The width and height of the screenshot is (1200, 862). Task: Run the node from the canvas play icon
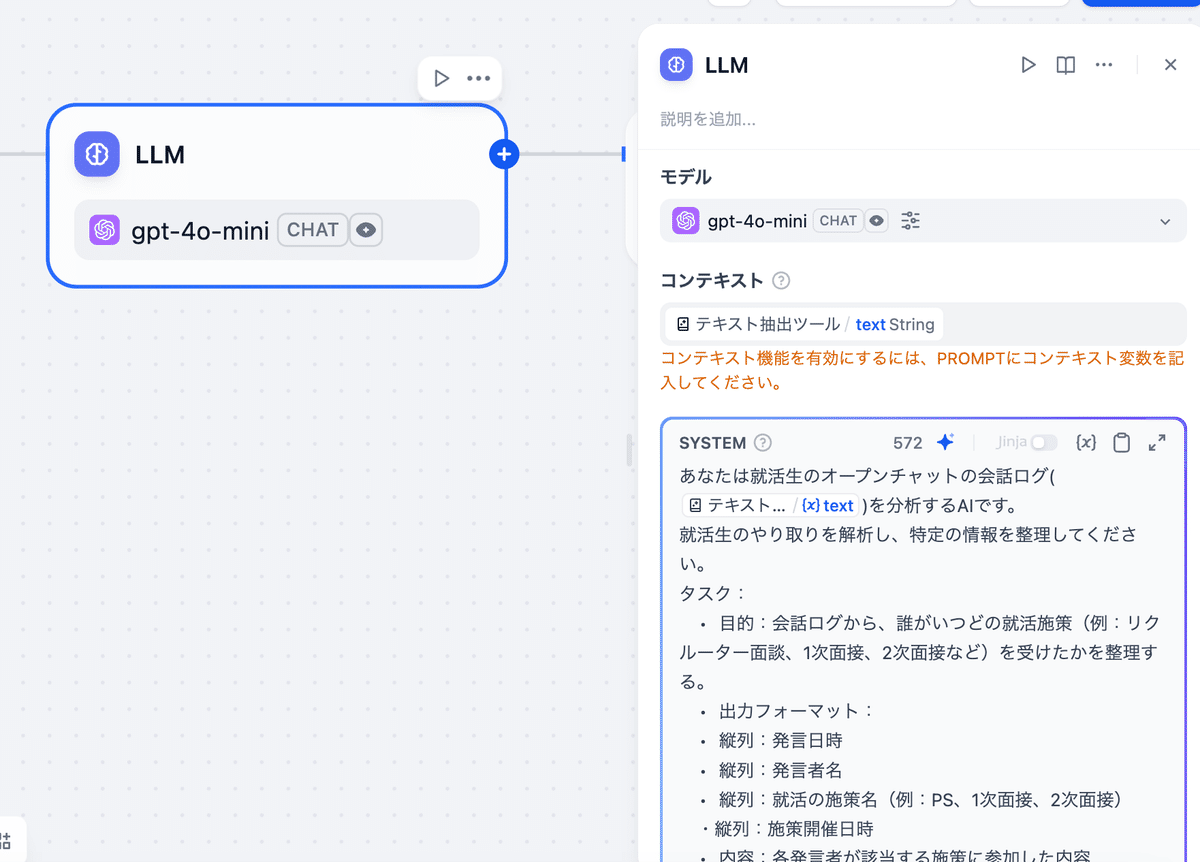(441, 78)
